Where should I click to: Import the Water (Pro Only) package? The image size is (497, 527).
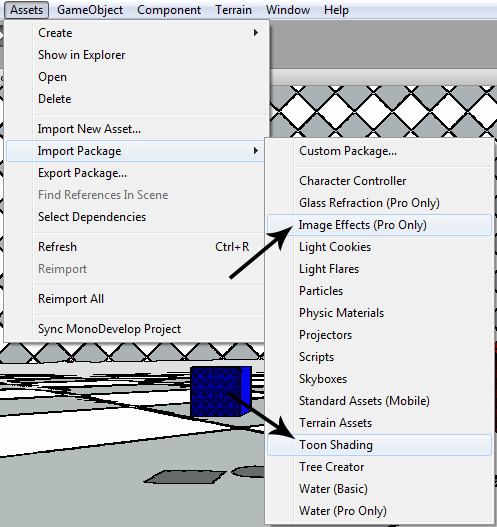(379, 511)
